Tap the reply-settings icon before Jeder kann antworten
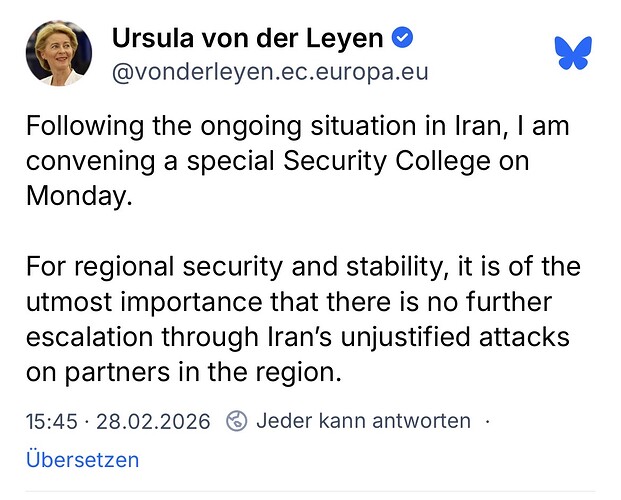The height and width of the screenshot is (500, 621). [237, 421]
